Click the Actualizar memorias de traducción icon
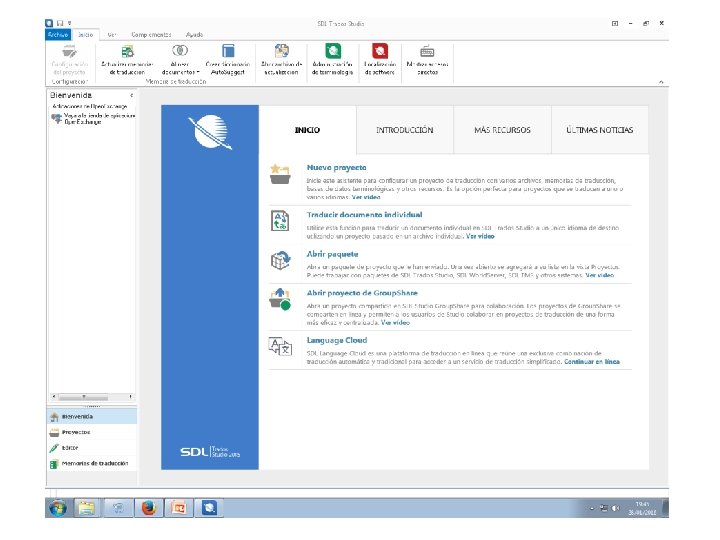This screenshot has height=540, width=720. pyautogui.click(x=127, y=51)
